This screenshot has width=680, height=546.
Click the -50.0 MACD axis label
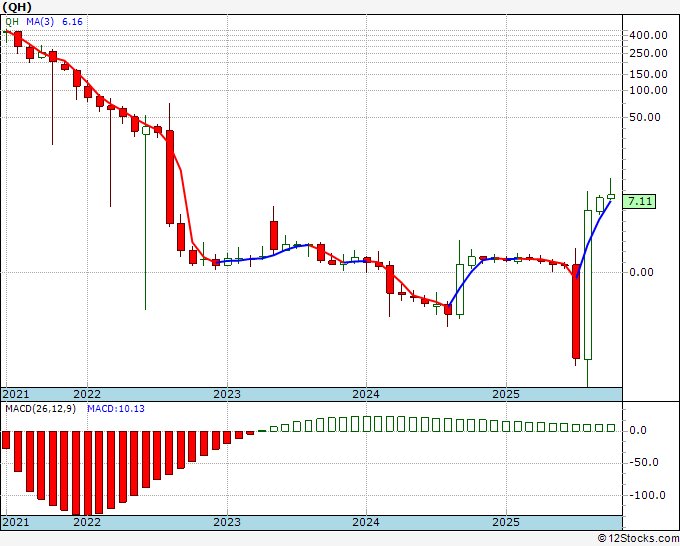(x=644, y=462)
